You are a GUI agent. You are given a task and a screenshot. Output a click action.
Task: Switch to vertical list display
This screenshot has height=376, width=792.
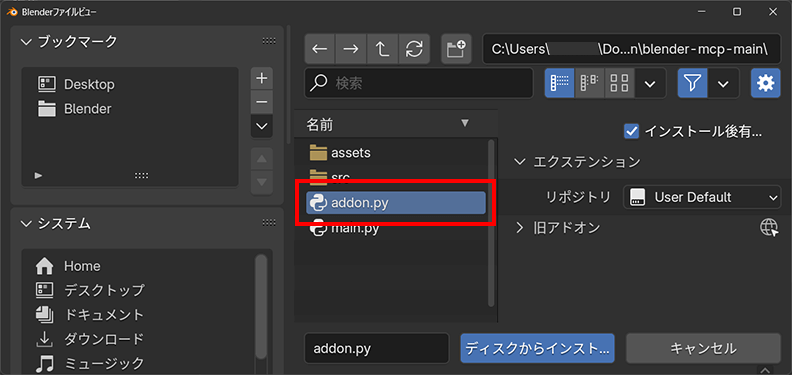pyautogui.click(x=559, y=83)
